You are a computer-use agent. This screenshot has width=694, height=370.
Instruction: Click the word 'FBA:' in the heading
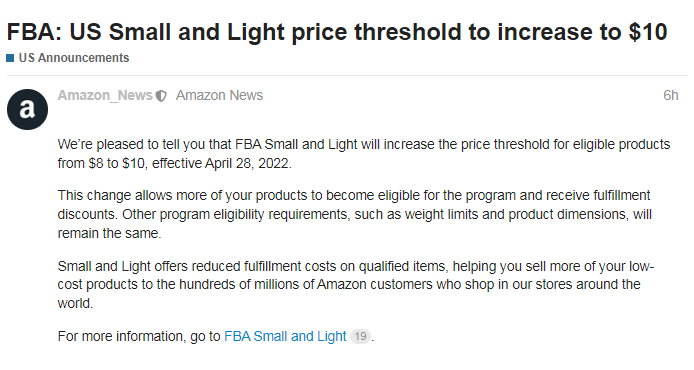[x=34, y=32]
